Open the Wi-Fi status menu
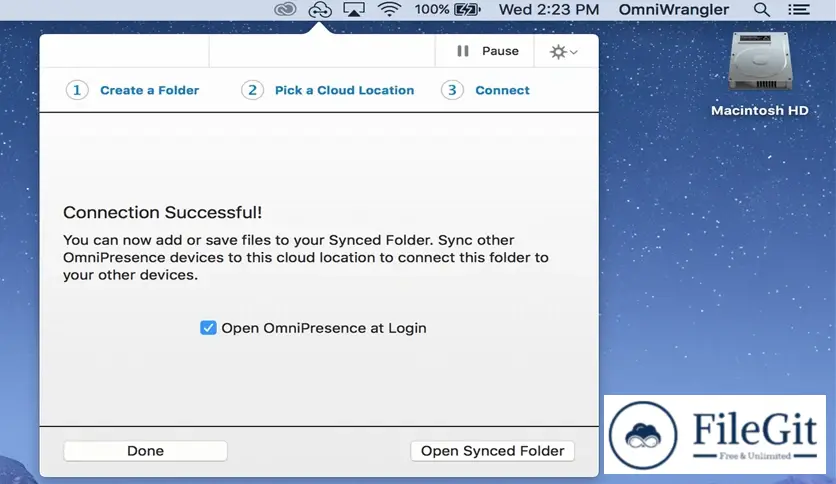This screenshot has width=836, height=484. tap(389, 10)
